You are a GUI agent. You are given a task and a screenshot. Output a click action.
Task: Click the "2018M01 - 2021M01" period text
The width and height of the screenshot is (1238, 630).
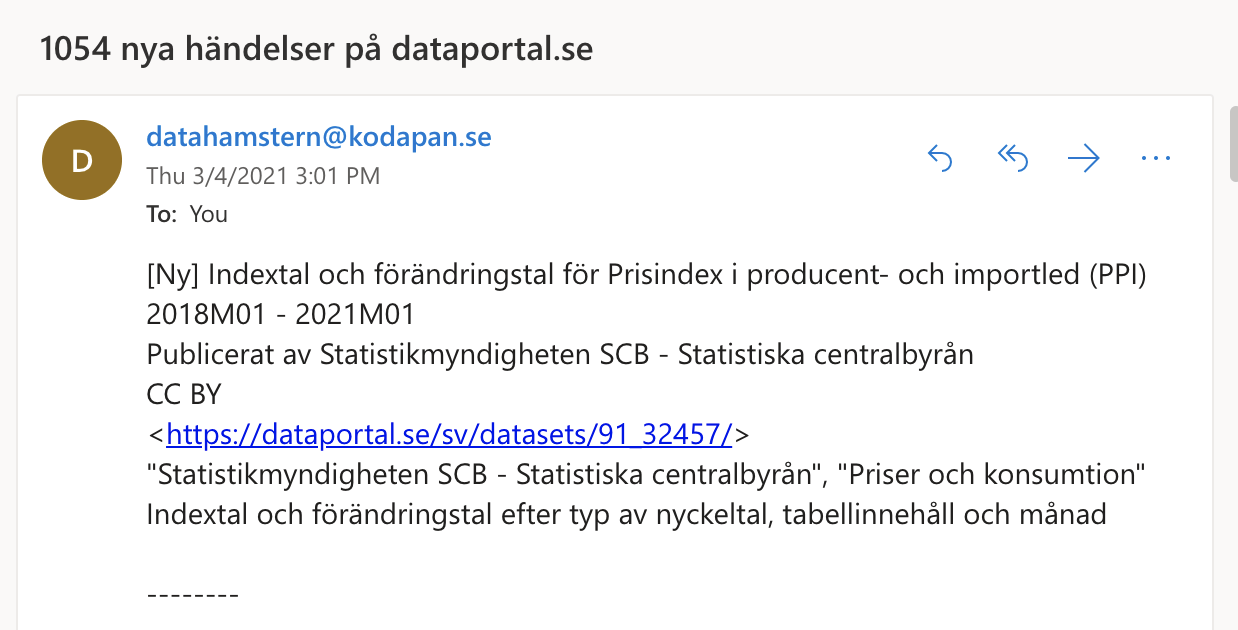(280, 315)
